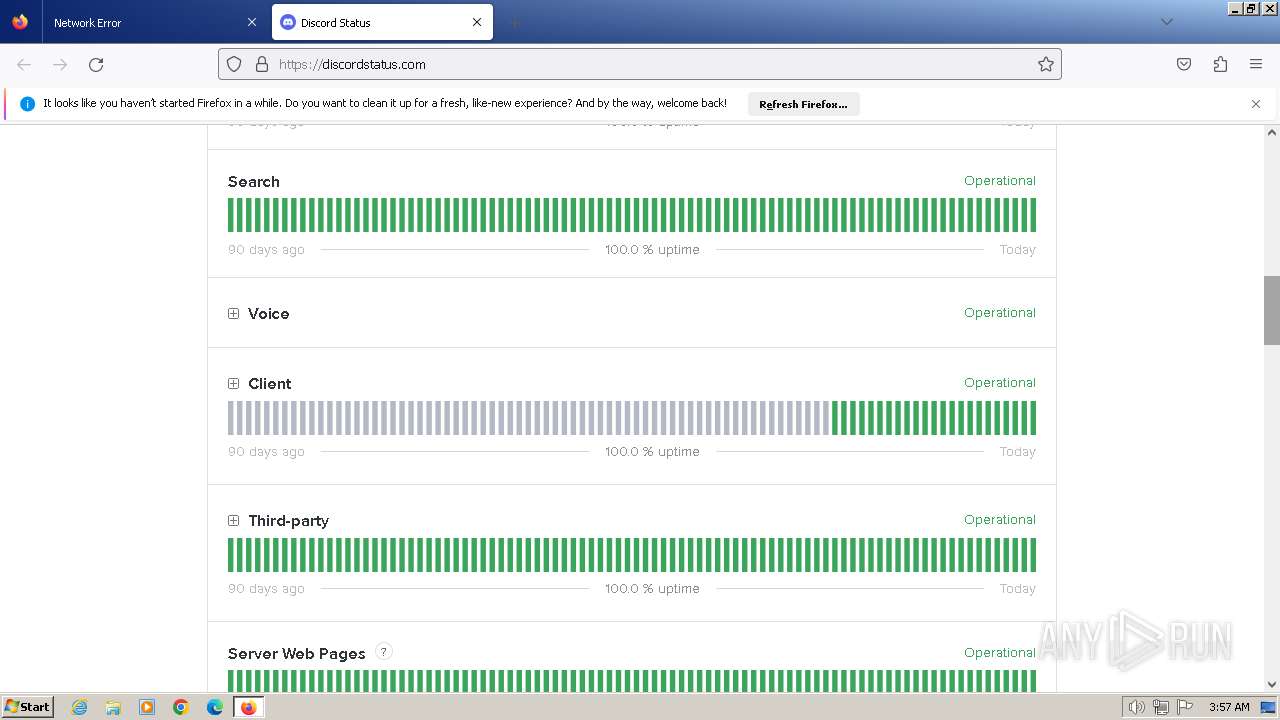Click the Show desktop tray icon
This screenshot has width=1280, height=720.
click(x=1268, y=707)
